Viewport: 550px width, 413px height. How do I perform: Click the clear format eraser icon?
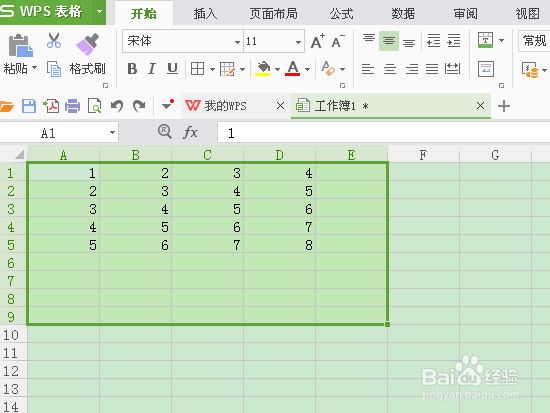(x=328, y=69)
